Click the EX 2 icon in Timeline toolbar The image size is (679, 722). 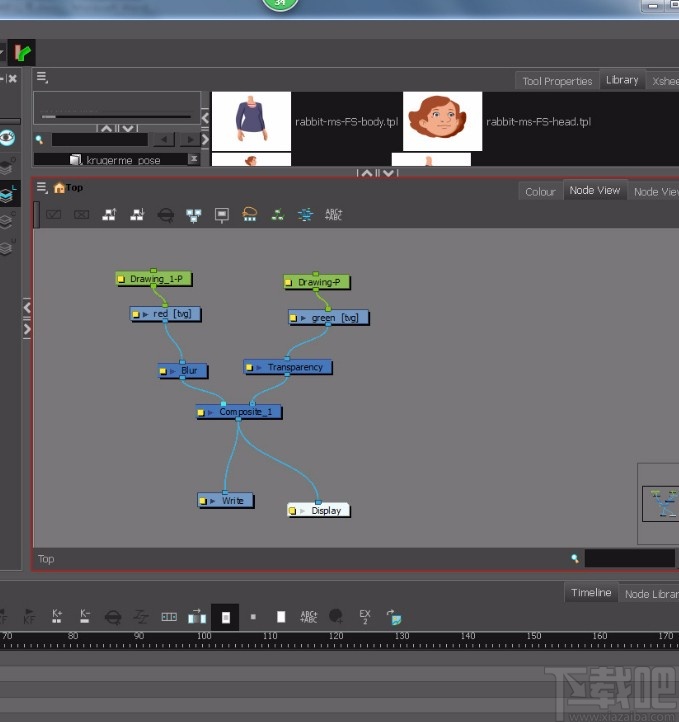click(x=365, y=617)
